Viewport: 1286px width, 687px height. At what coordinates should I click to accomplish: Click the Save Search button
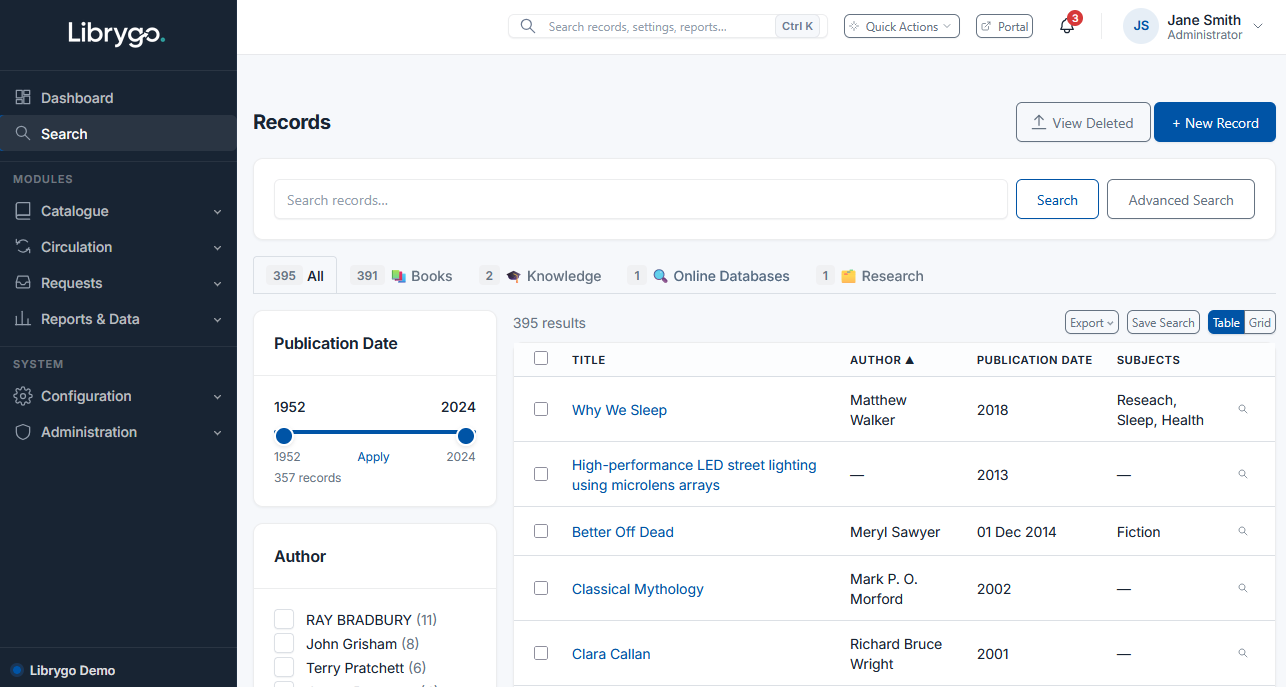click(x=1163, y=322)
